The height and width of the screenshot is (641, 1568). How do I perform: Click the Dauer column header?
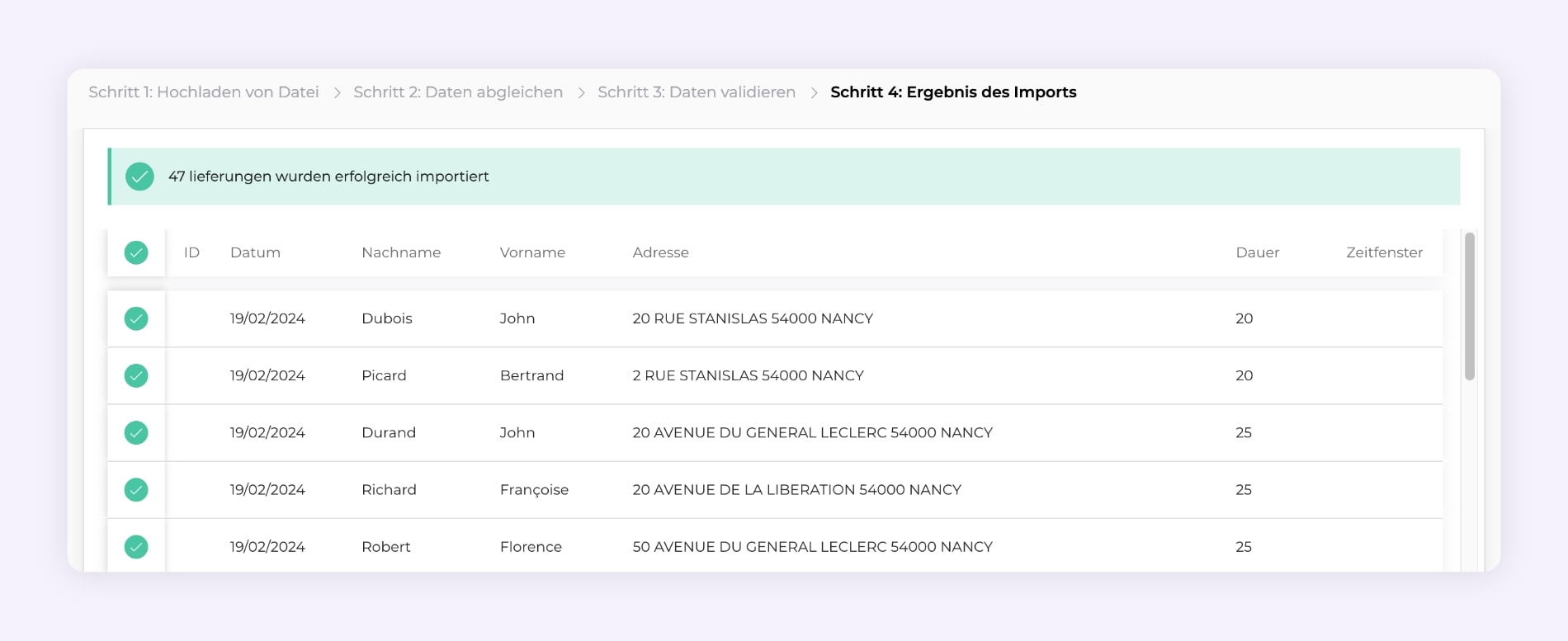click(1257, 252)
